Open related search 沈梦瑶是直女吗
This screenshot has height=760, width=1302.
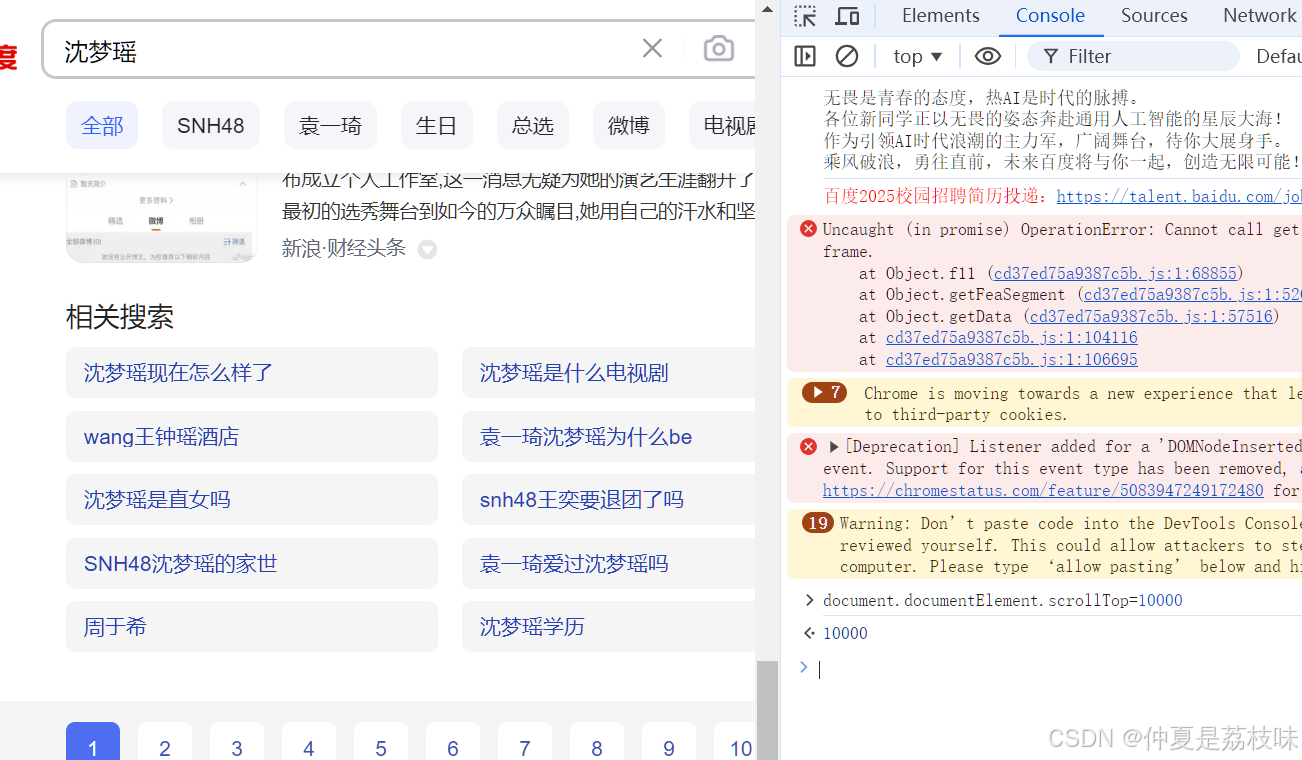pos(252,500)
